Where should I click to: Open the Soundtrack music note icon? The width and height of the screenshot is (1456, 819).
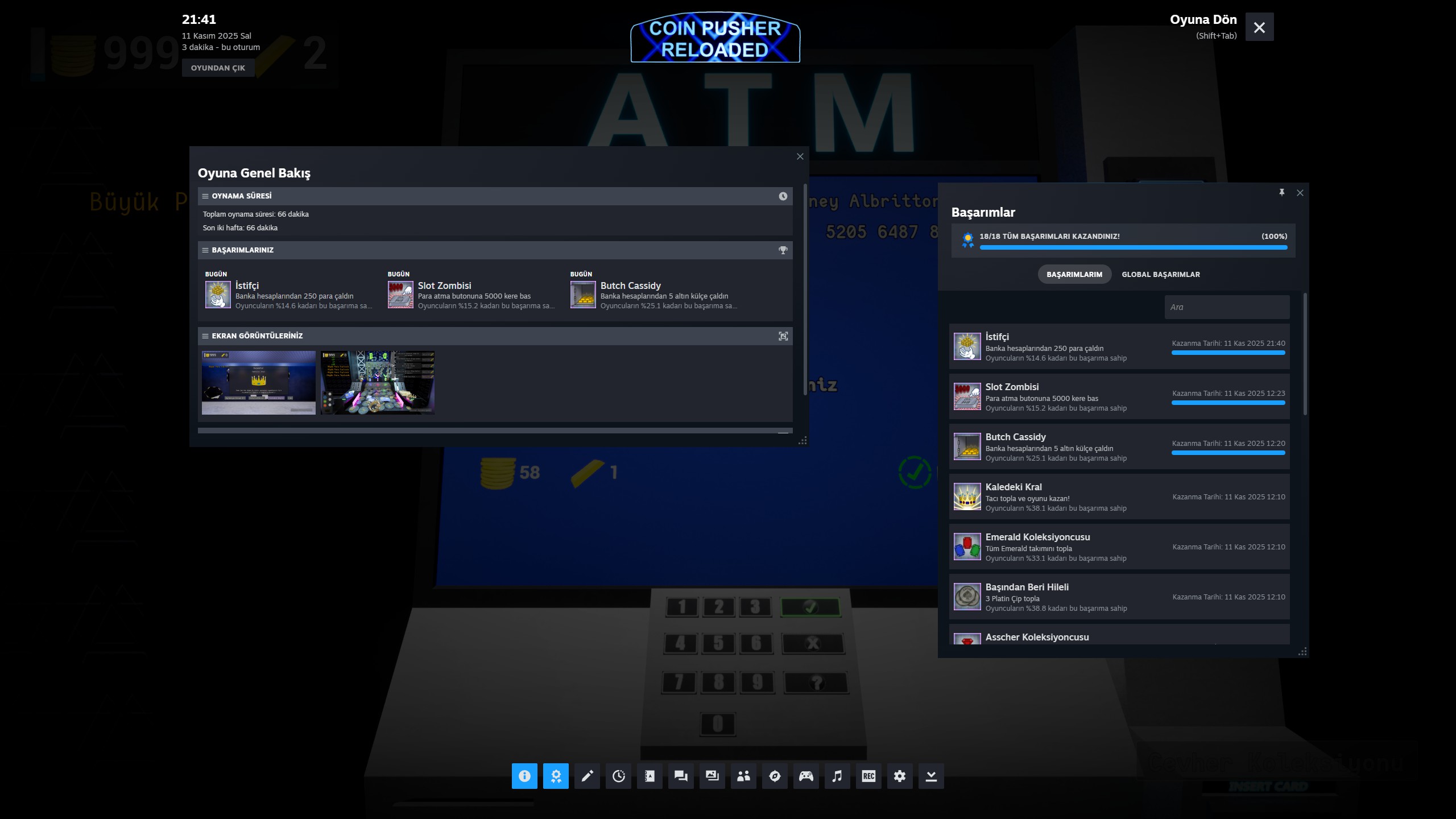(x=837, y=776)
